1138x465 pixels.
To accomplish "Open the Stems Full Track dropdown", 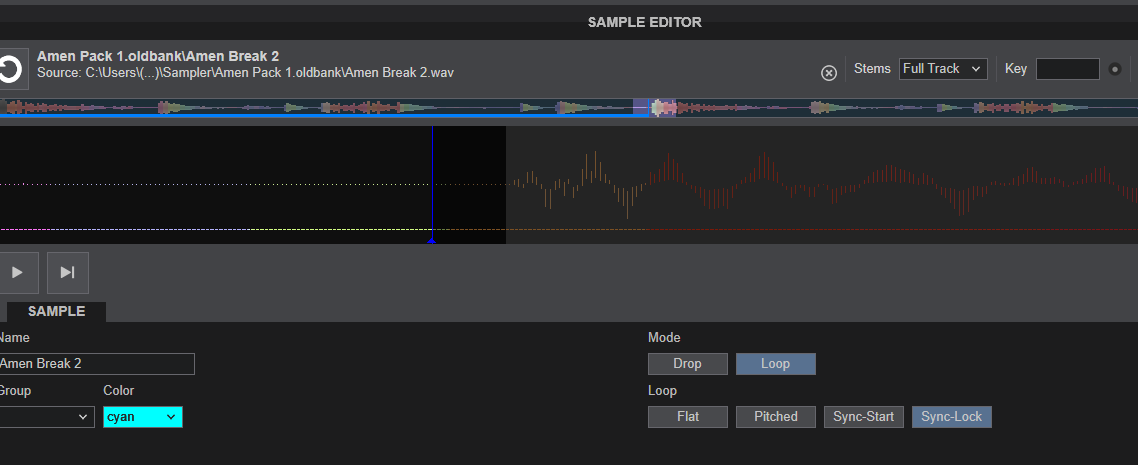I will pyautogui.click(x=943, y=69).
